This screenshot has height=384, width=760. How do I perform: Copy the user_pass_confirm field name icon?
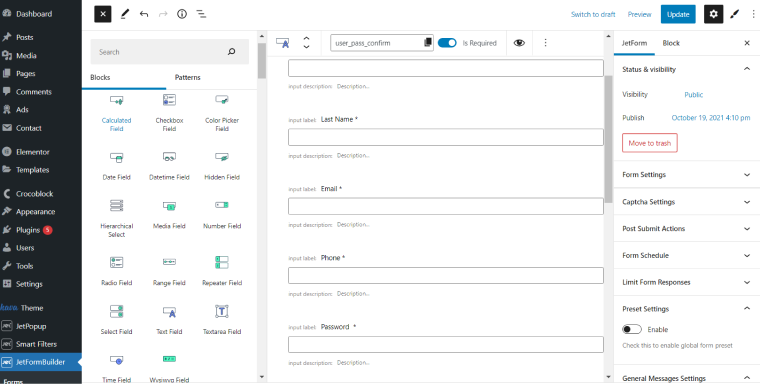coord(428,43)
